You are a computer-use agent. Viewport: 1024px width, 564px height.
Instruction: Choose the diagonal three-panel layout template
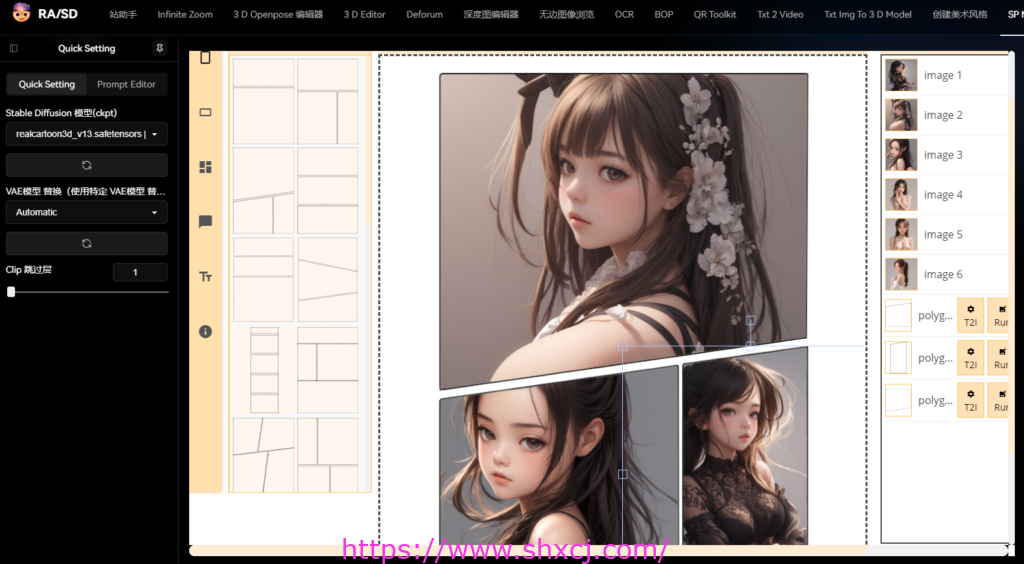point(328,279)
